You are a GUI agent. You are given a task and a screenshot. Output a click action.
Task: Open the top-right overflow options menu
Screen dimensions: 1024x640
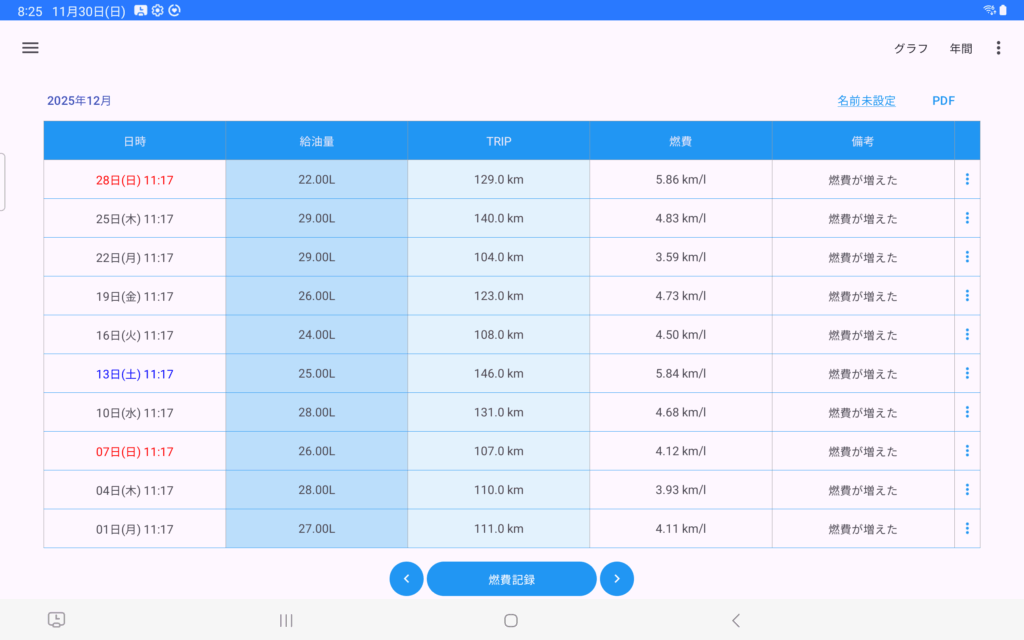[x=998, y=48]
